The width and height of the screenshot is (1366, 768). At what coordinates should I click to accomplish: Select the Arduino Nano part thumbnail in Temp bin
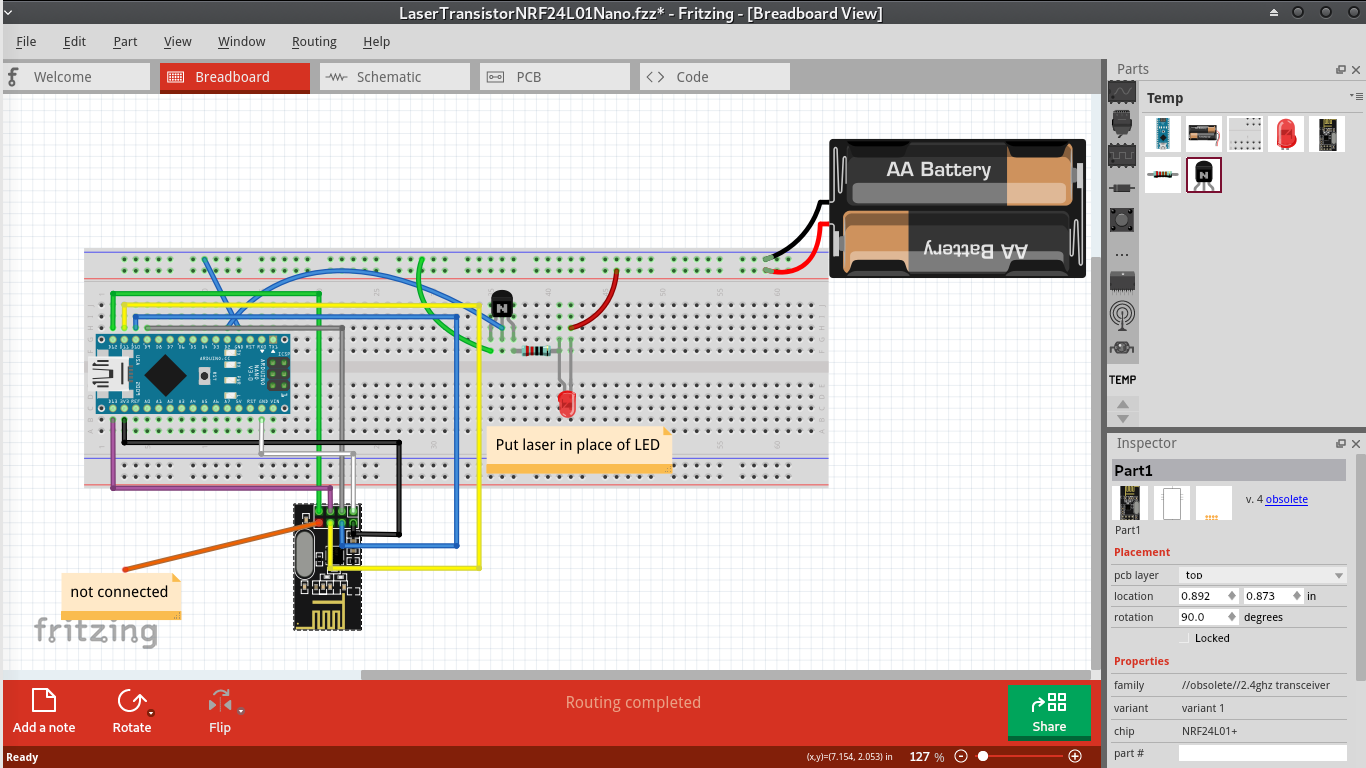[1163, 134]
